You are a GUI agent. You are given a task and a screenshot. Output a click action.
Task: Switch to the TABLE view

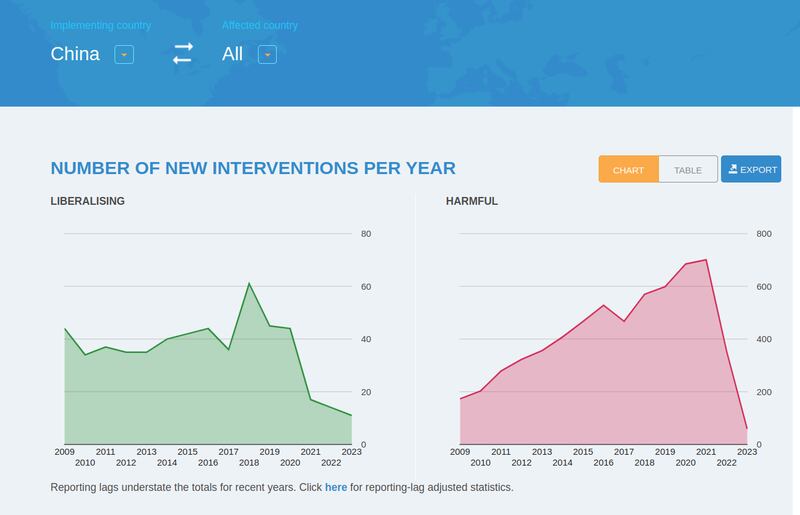pos(687,170)
